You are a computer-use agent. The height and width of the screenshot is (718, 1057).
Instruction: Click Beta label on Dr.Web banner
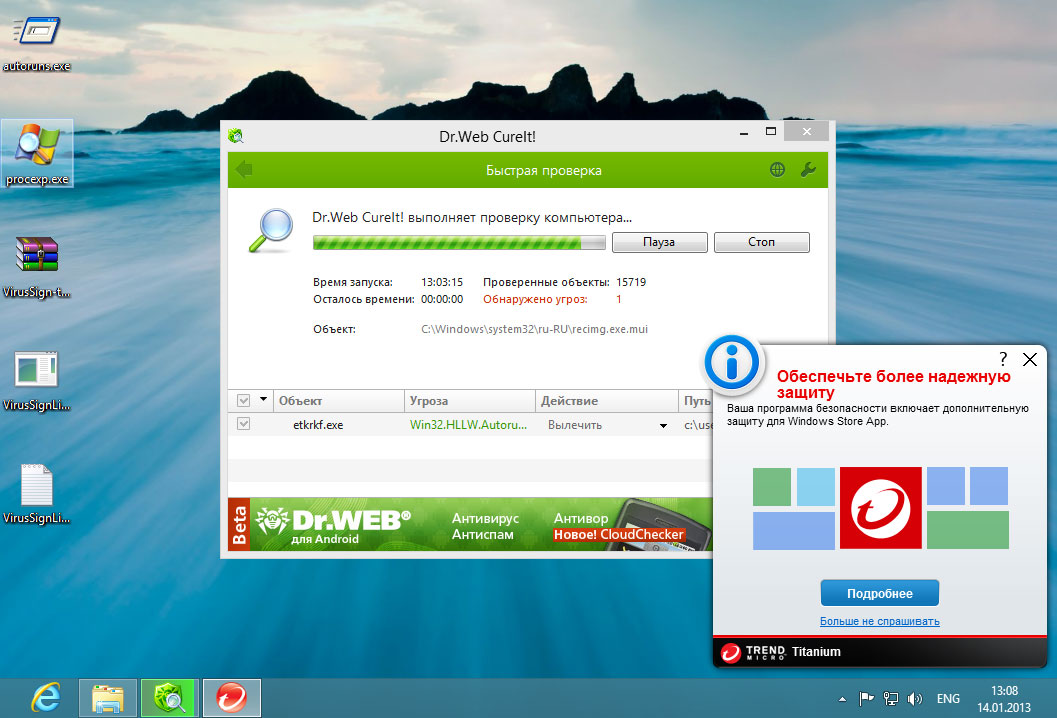(239, 525)
